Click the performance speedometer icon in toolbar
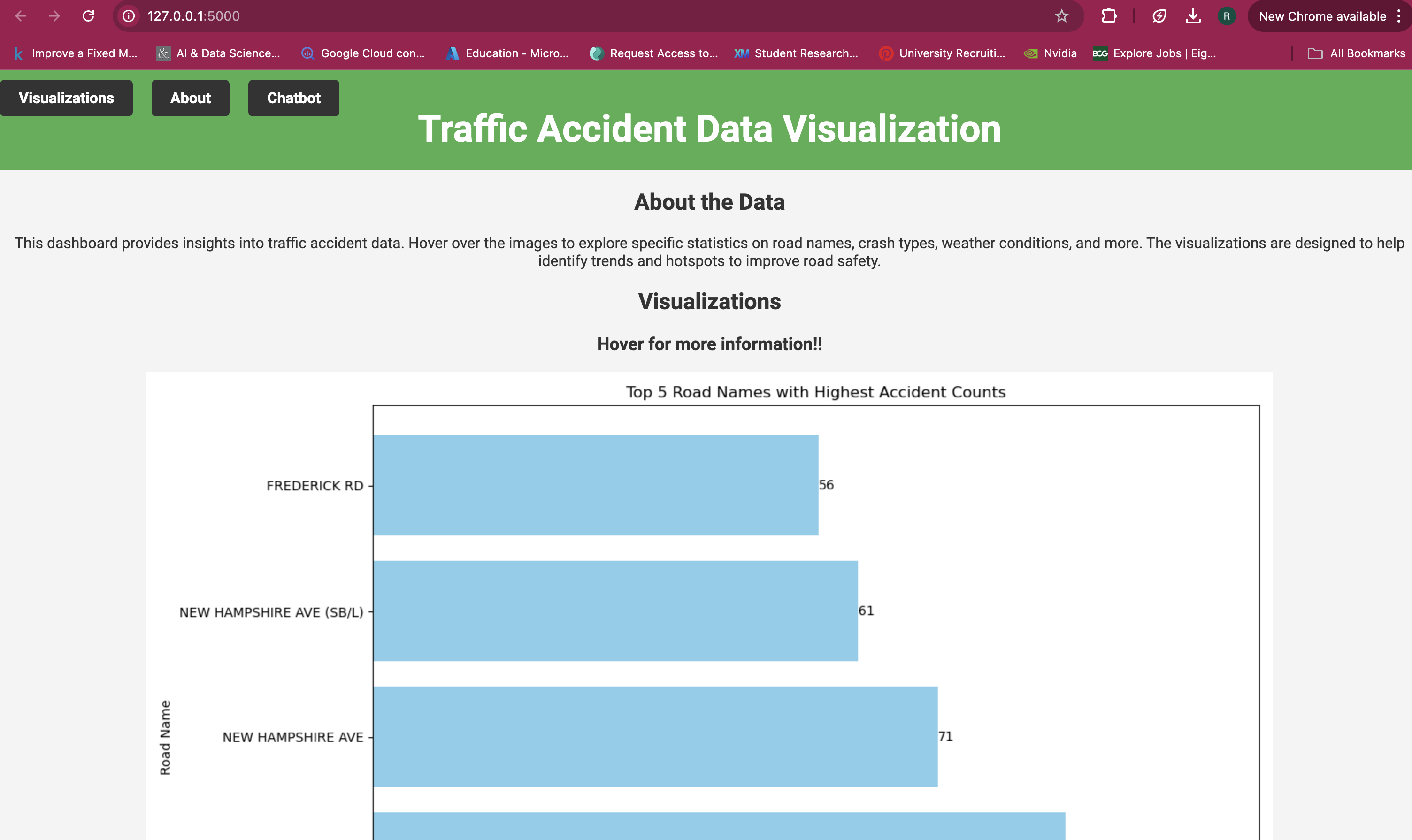The width and height of the screenshot is (1412, 840). (x=1159, y=16)
